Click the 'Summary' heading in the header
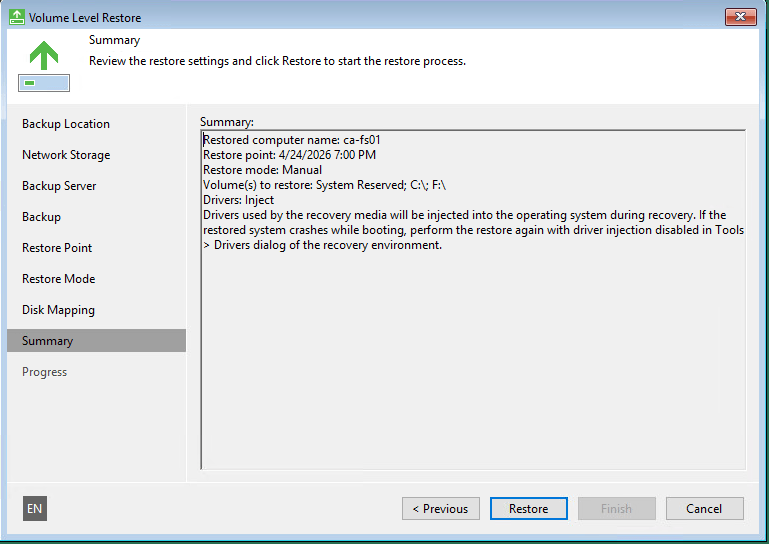 click(114, 40)
